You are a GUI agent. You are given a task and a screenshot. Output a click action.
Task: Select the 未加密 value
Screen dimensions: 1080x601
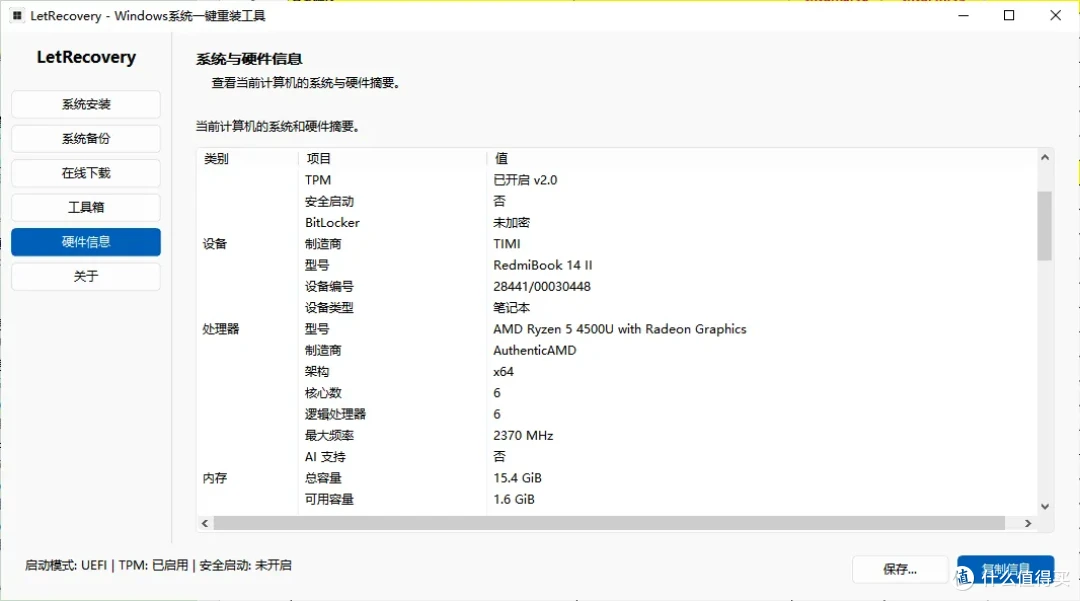pyautogui.click(x=512, y=222)
